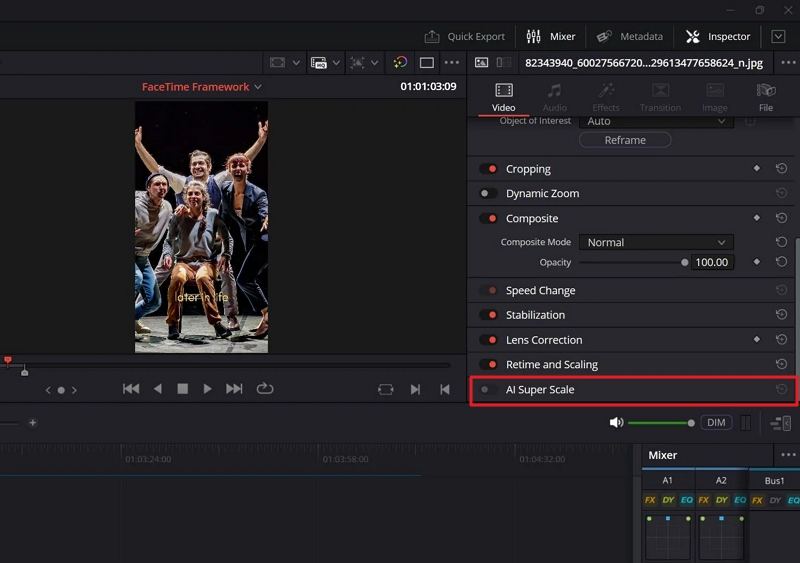Add a keyframe for Opacity
The height and width of the screenshot is (563, 800).
757,262
